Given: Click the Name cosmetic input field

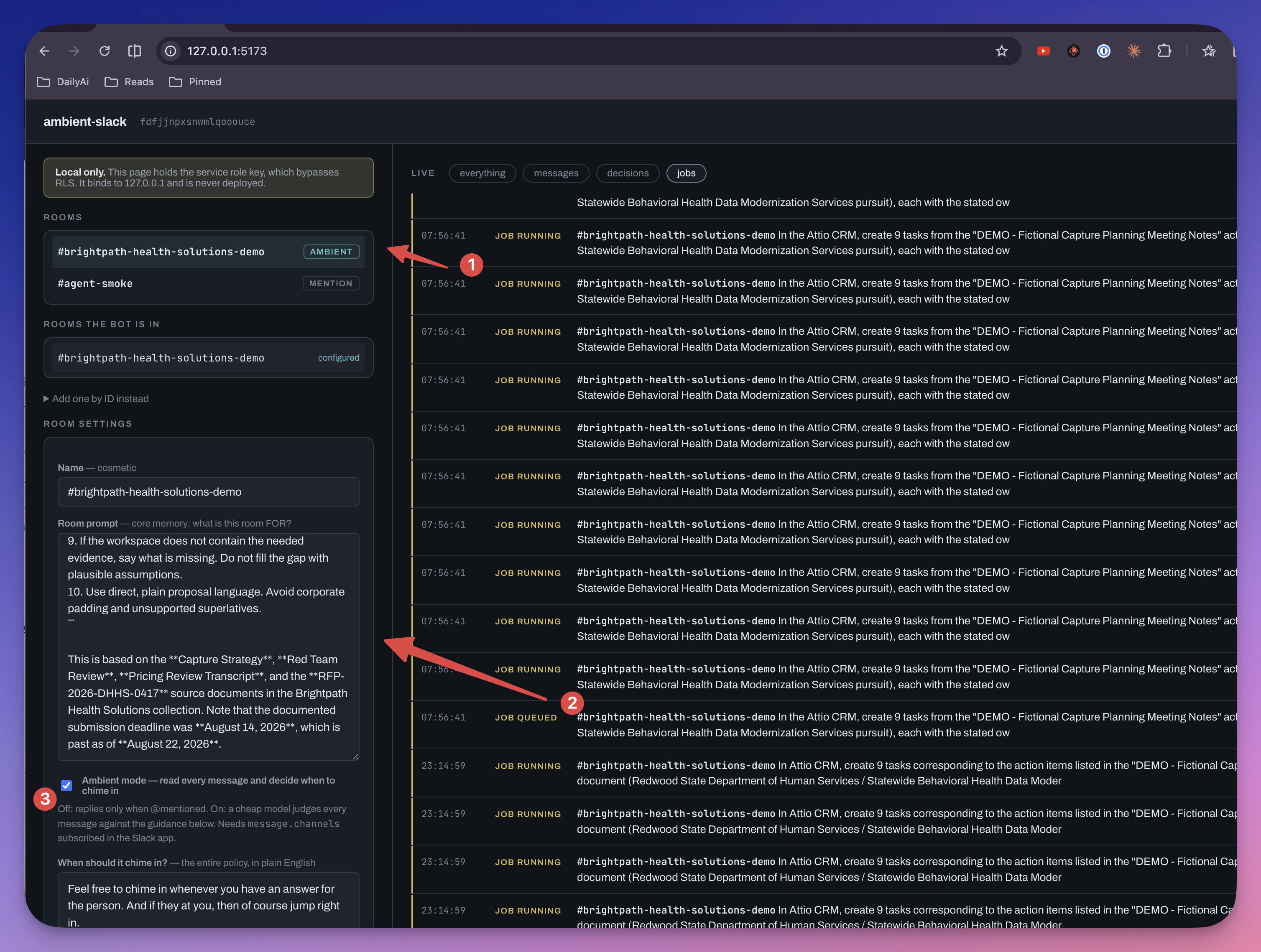Looking at the screenshot, I should (x=209, y=491).
